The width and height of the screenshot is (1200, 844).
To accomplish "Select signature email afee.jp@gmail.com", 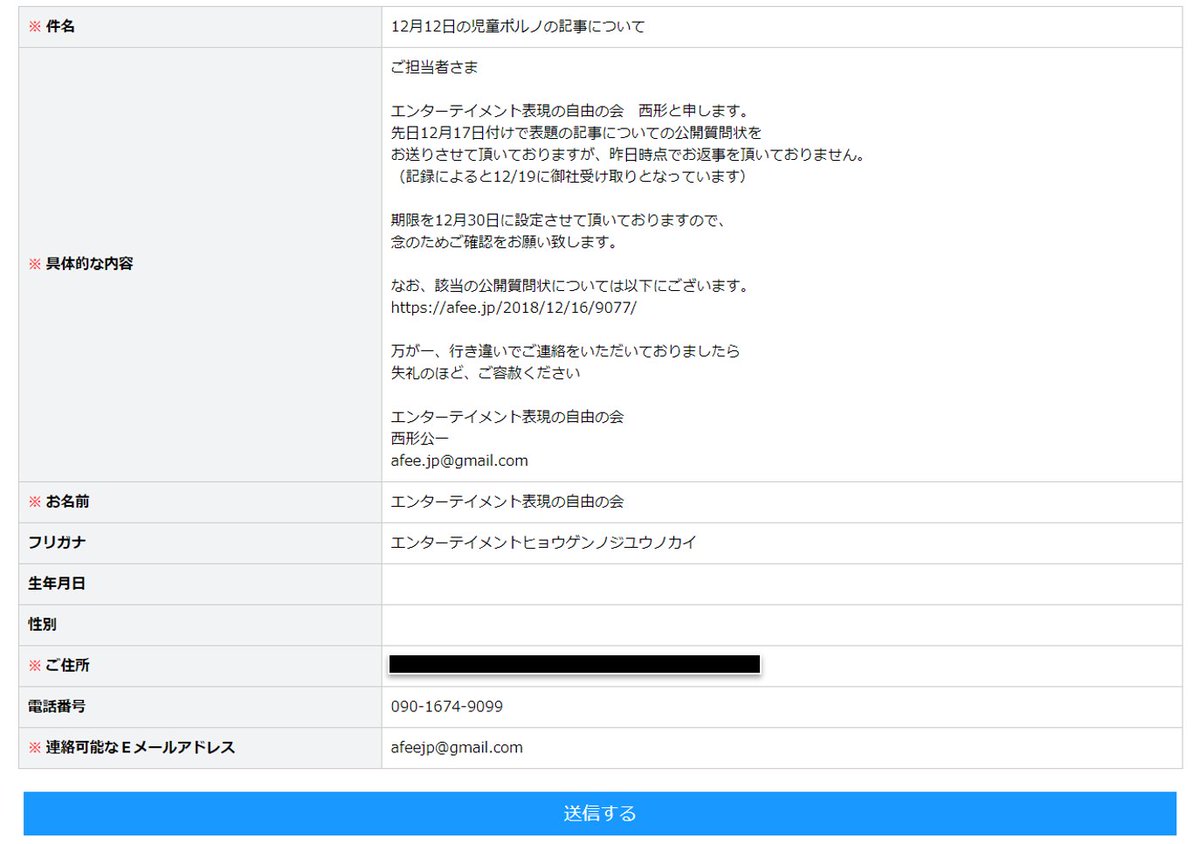I will [460, 461].
